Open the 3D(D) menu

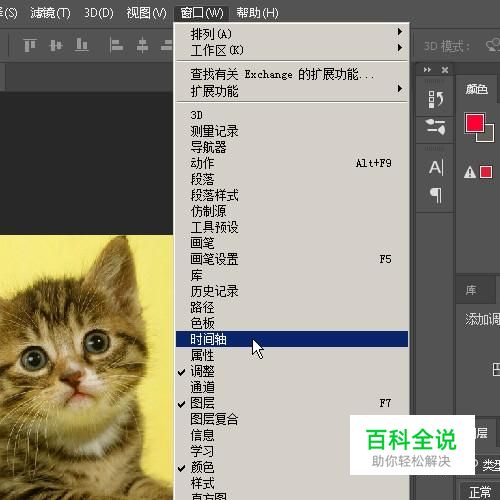pyautogui.click(x=98, y=13)
